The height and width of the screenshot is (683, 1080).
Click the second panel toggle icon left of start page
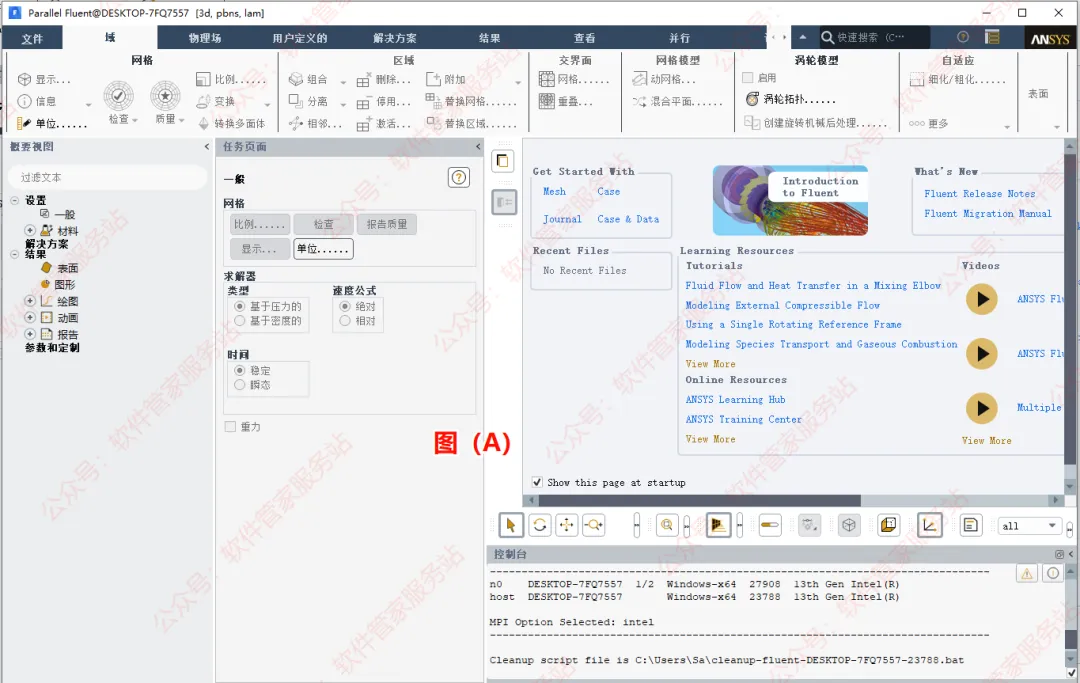(504, 202)
